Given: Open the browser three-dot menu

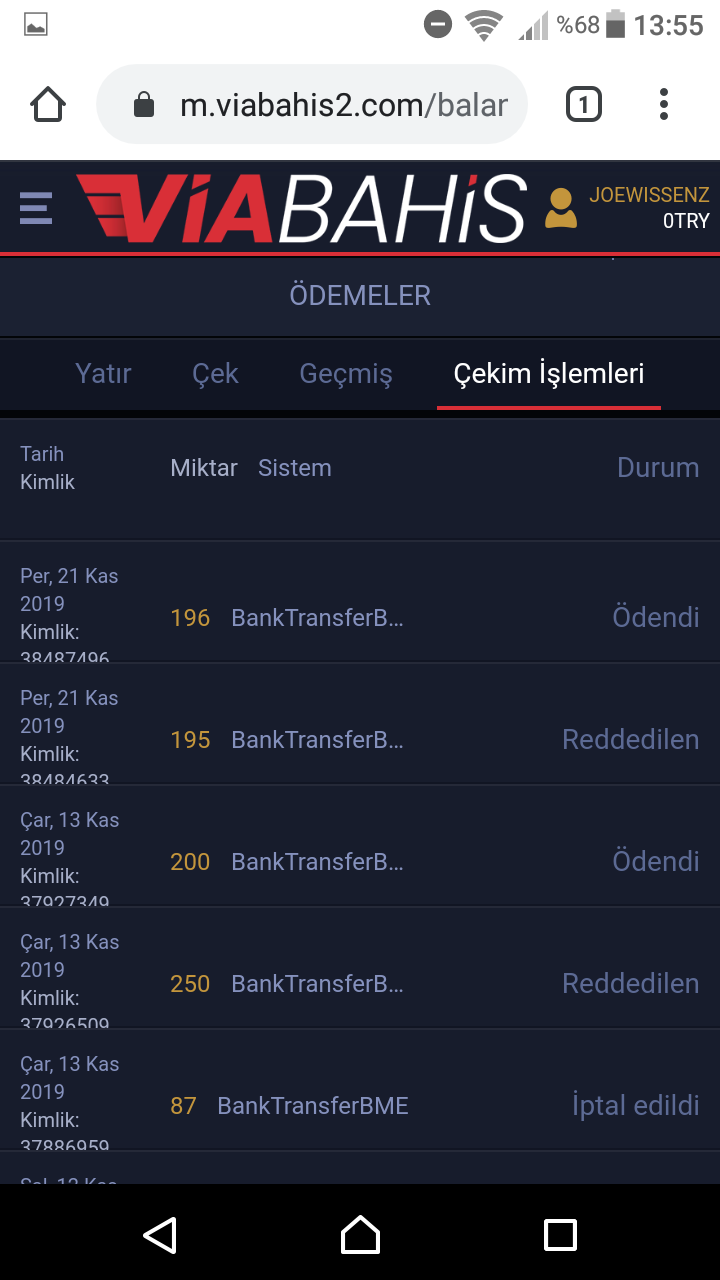Looking at the screenshot, I should click(664, 105).
